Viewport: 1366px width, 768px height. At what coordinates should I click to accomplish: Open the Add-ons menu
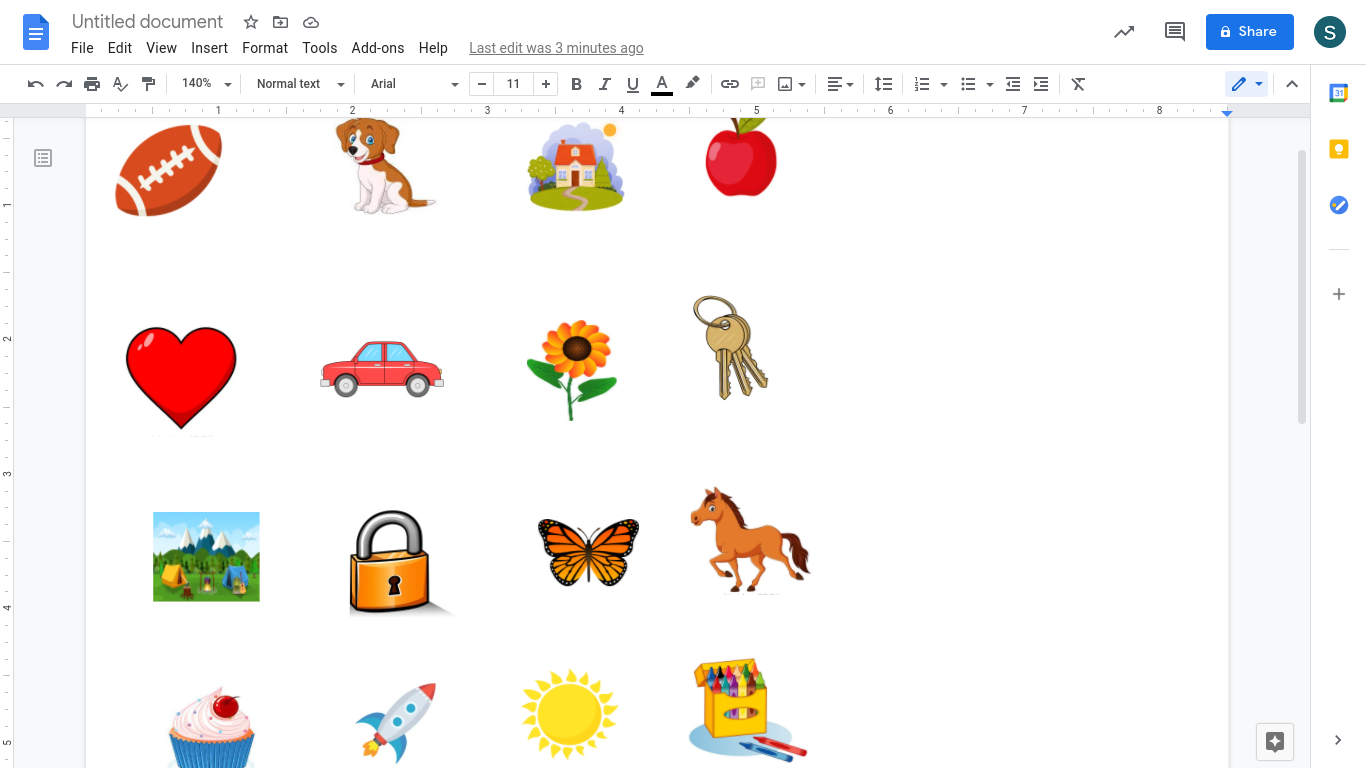(378, 48)
